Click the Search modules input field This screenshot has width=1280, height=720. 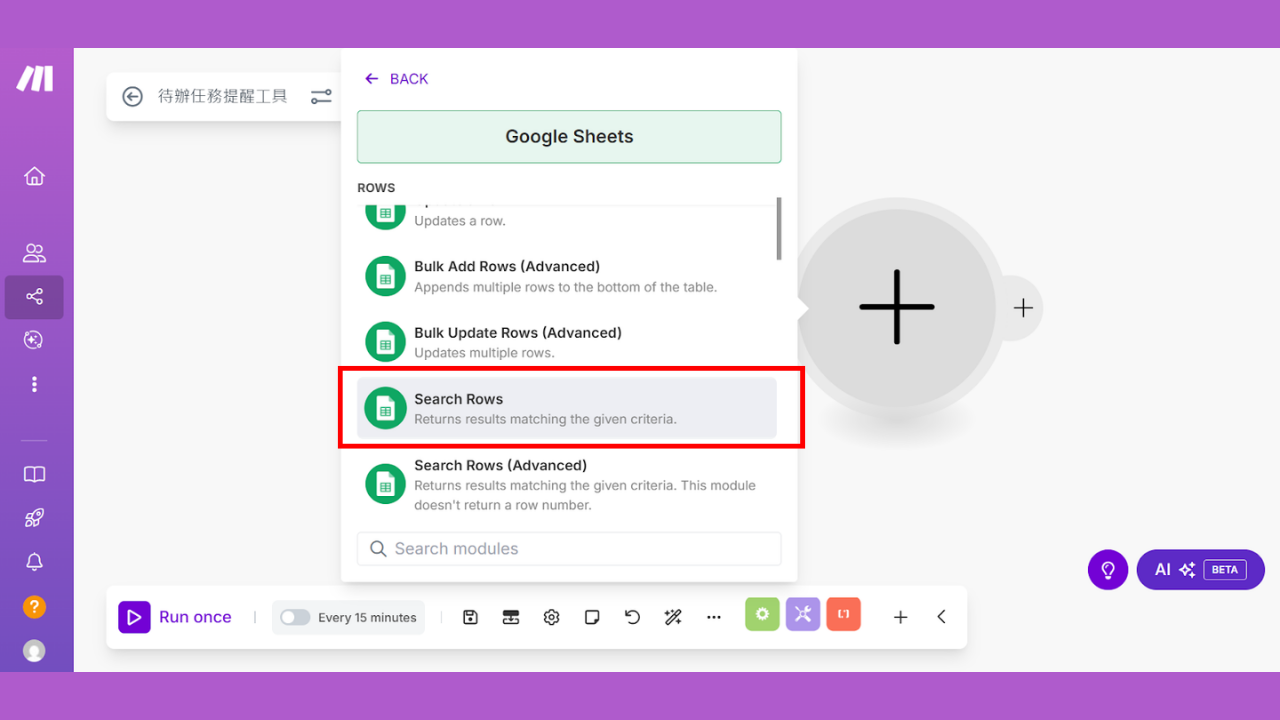(x=569, y=549)
